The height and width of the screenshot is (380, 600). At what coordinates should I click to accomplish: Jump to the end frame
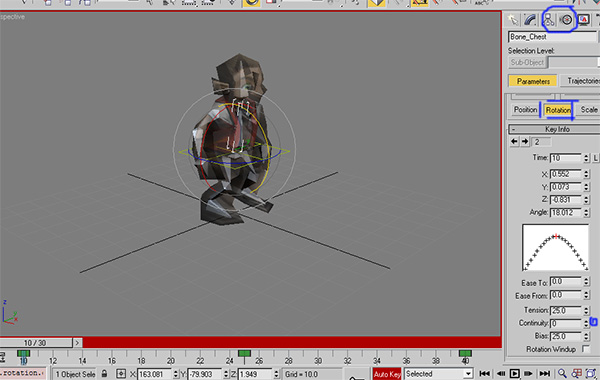tap(545, 373)
